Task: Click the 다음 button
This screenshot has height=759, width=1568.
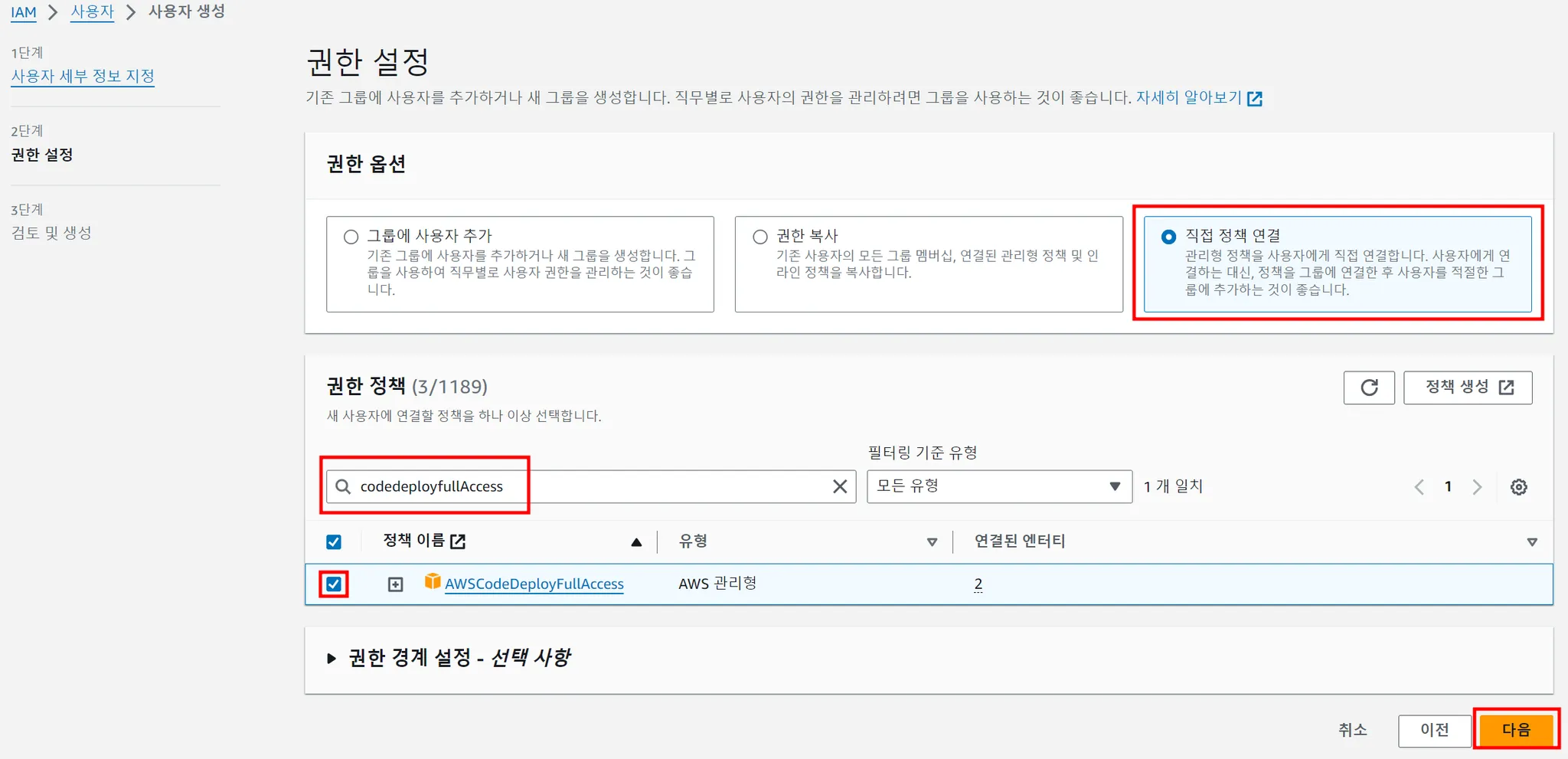Action: point(1516,730)
